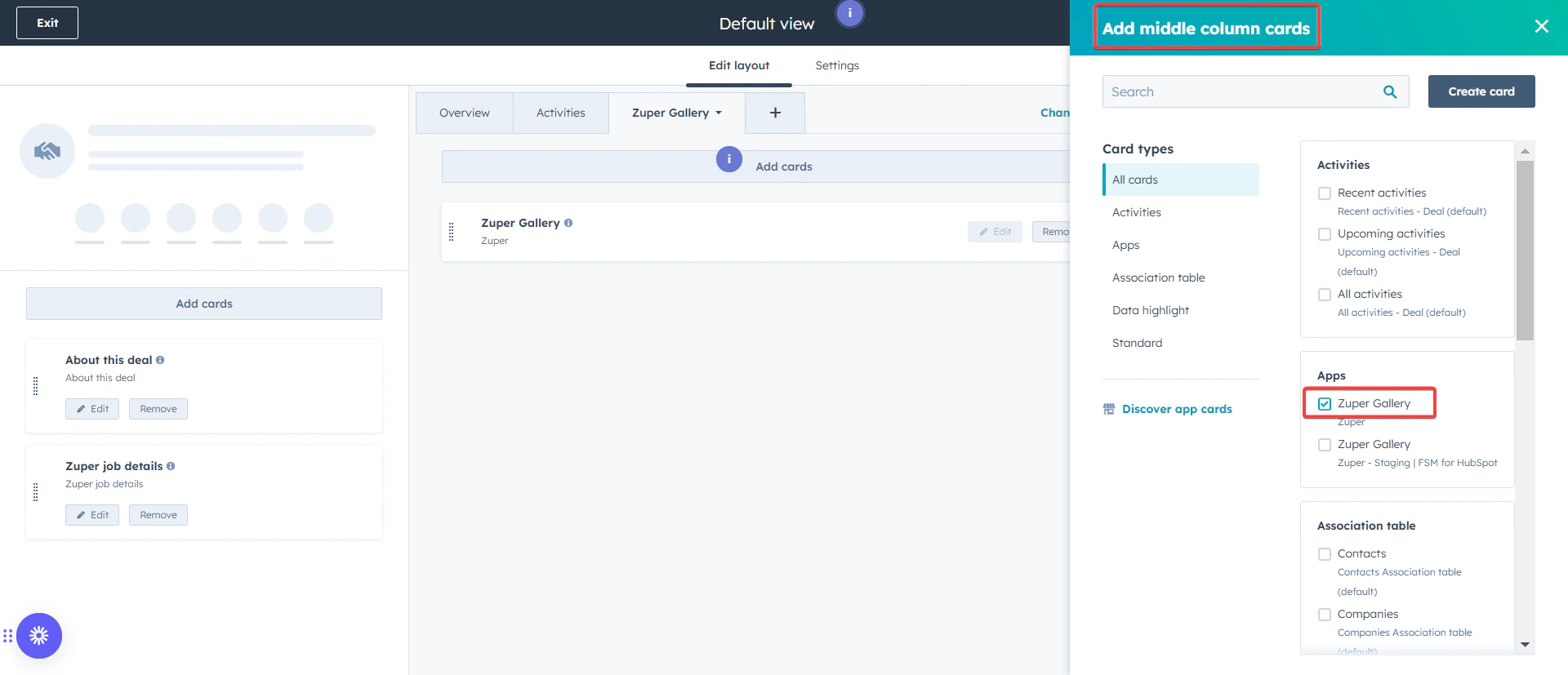Click the search magnifier icon
The width and height of the screenshot is (1568, 675).
[1390, 92]
